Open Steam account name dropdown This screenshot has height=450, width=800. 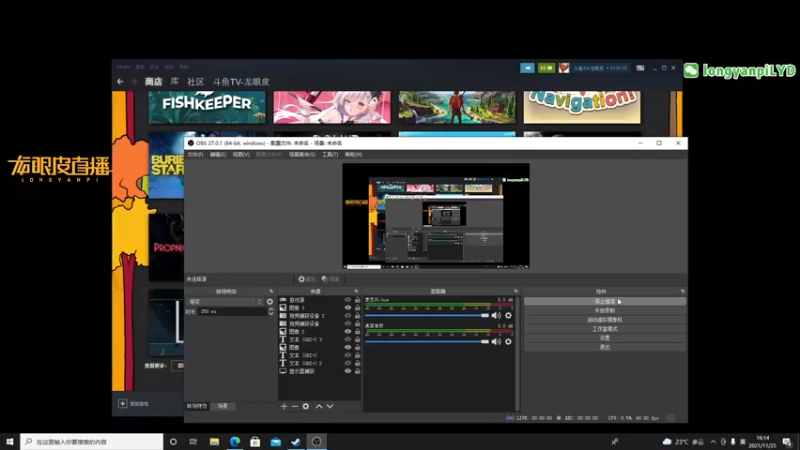click(x=601, y=68)
